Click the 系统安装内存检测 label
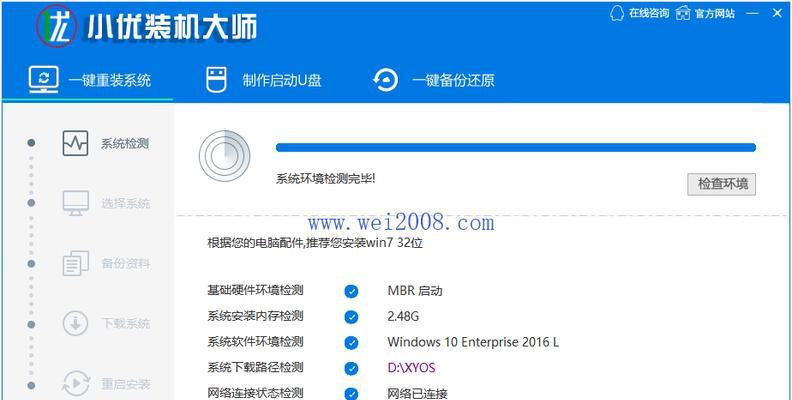 255,316
